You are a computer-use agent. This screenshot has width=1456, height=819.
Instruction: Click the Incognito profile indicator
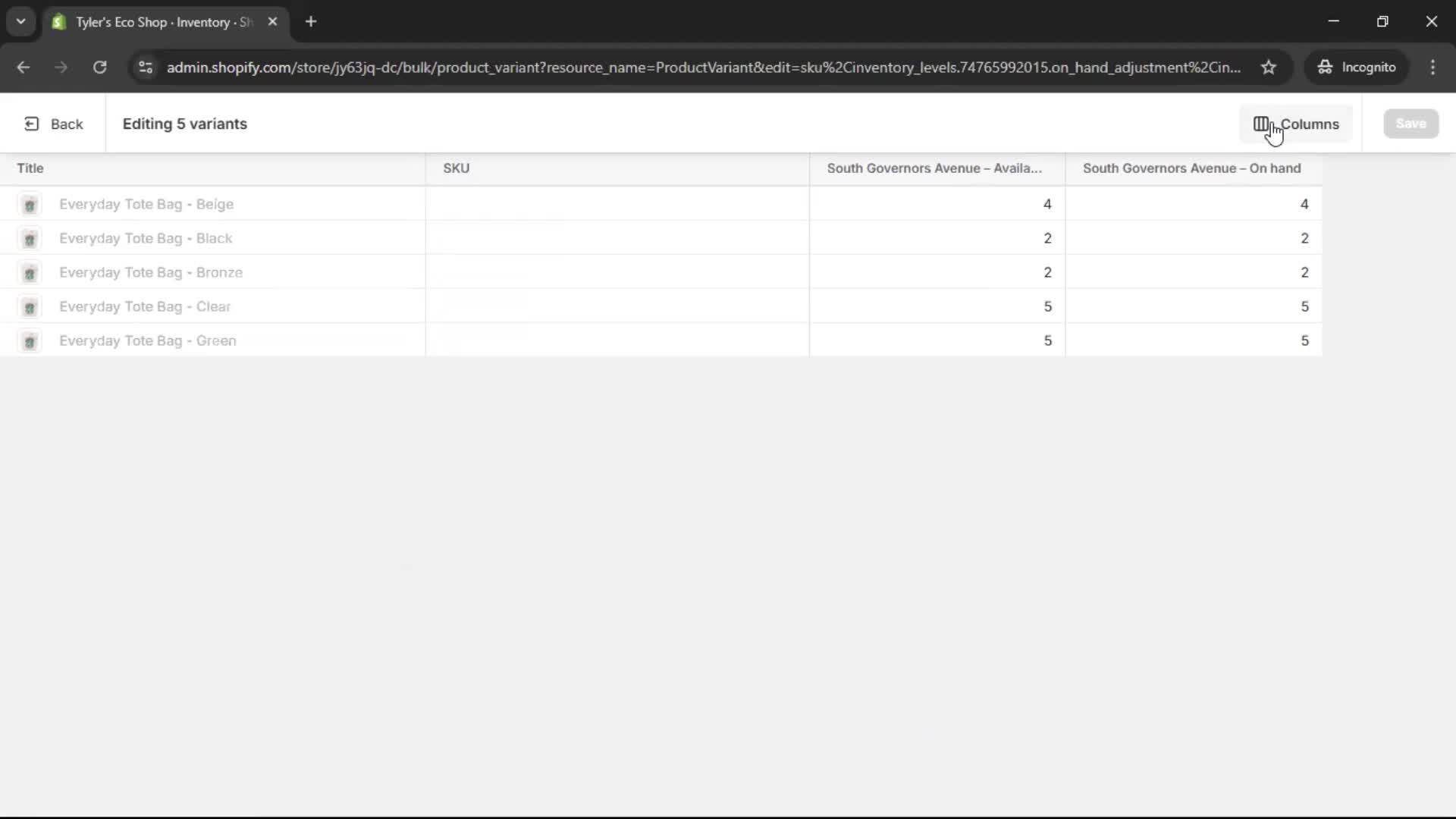1357,67
